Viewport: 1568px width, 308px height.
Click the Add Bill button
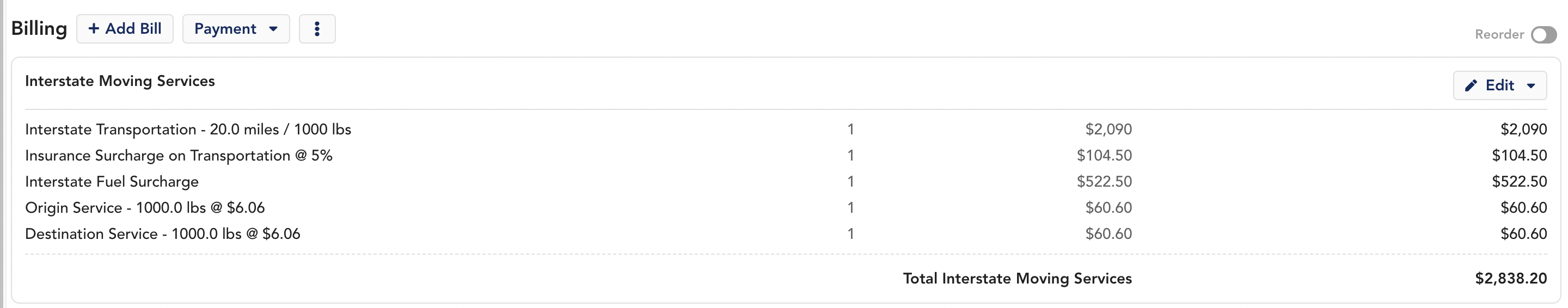click(x=125, y=29)
